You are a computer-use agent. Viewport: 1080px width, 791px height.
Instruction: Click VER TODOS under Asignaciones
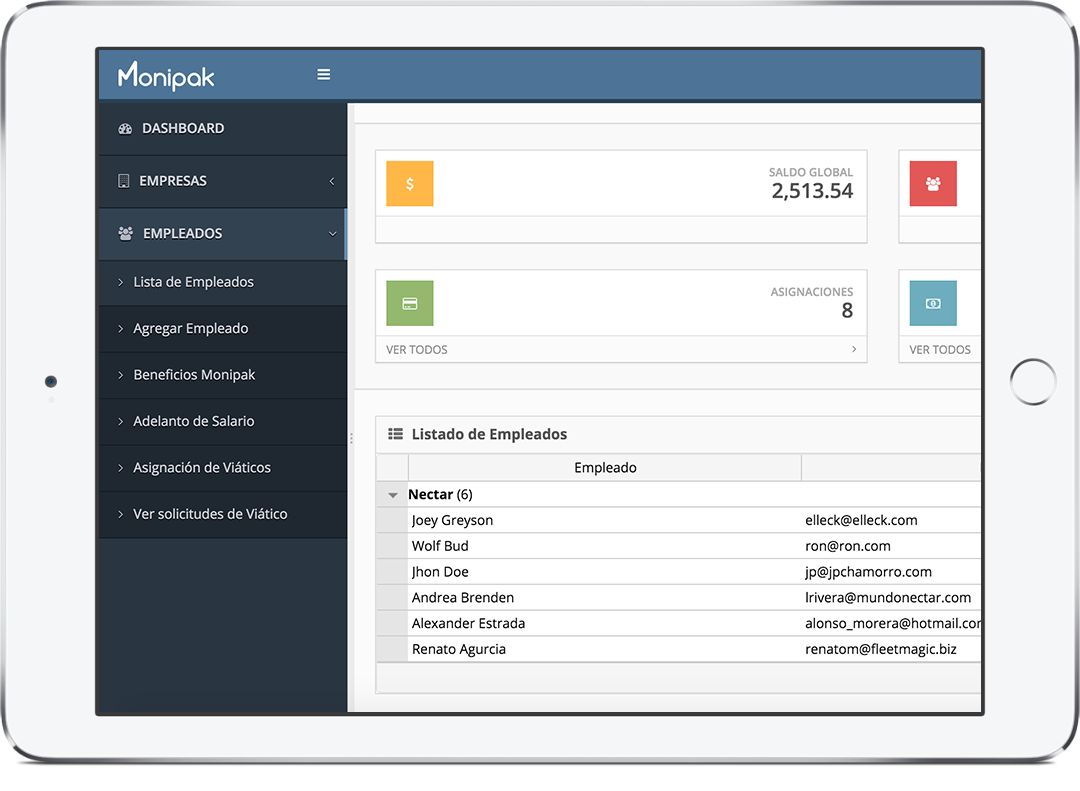(417, 350)
